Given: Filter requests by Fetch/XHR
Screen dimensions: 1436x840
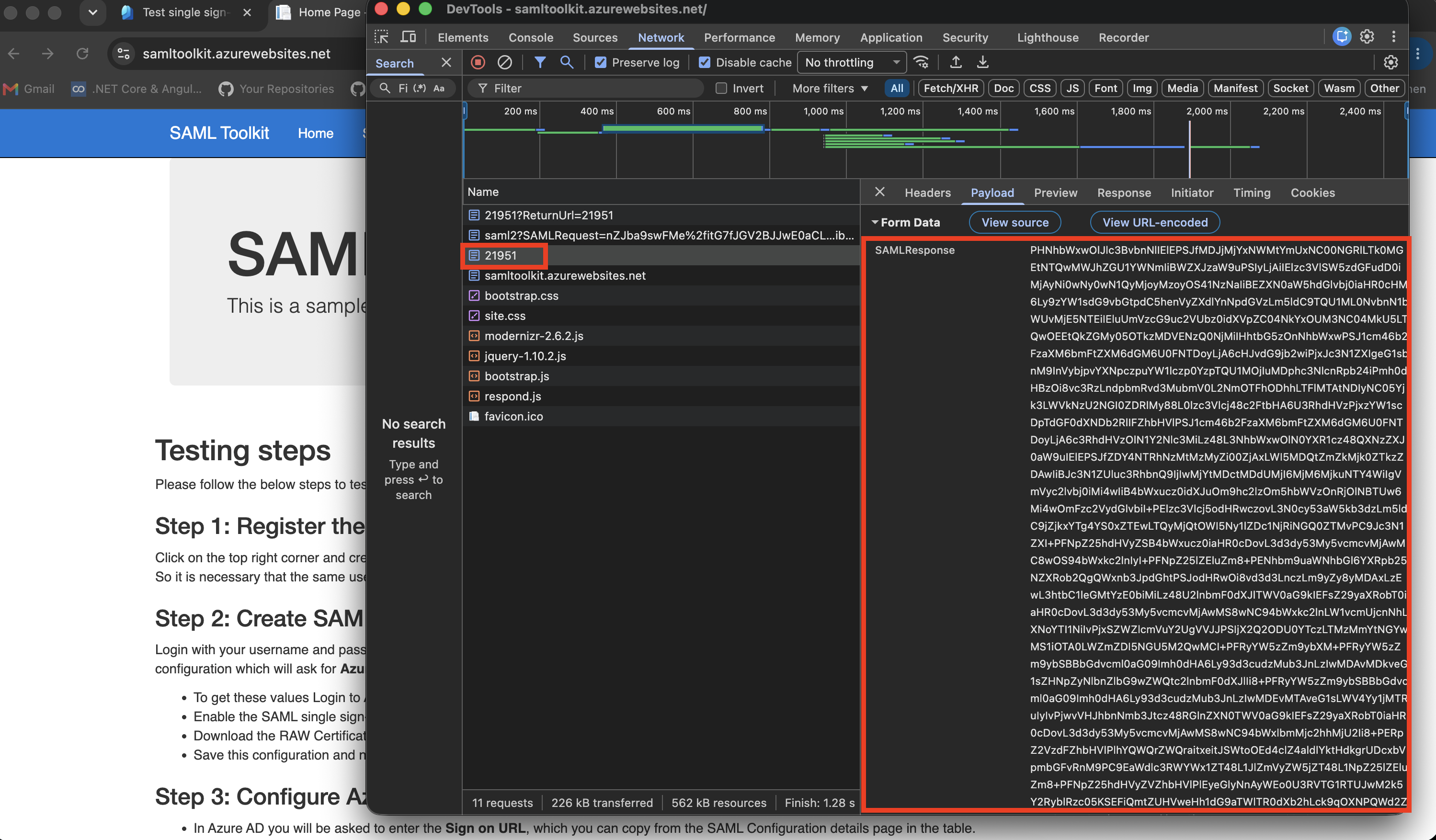Looking at the screenshot, I should (x=950, y=88).
